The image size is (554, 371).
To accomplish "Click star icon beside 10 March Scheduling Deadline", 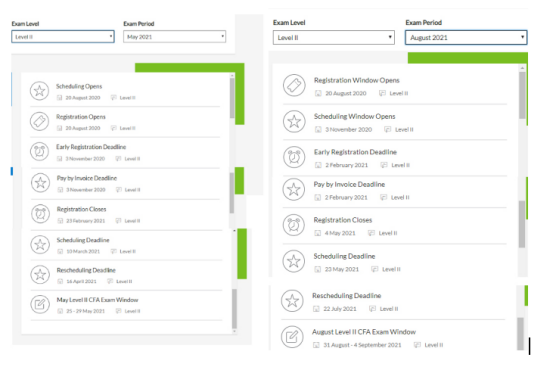I will coord(40,245).
